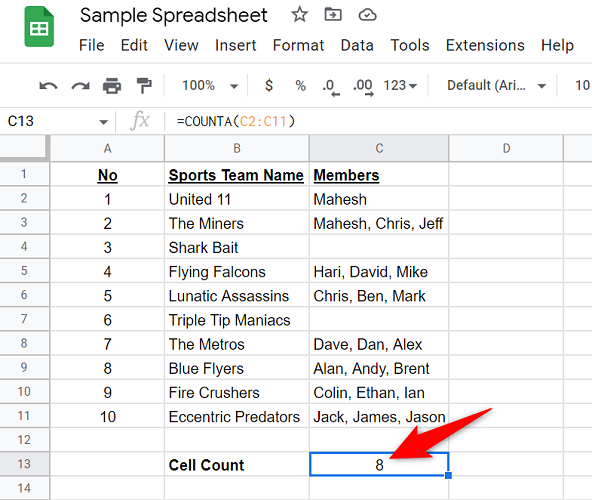Viewport: 592px width, 500px height.
Task: Select row 13 header
Action: coord(24,464)
